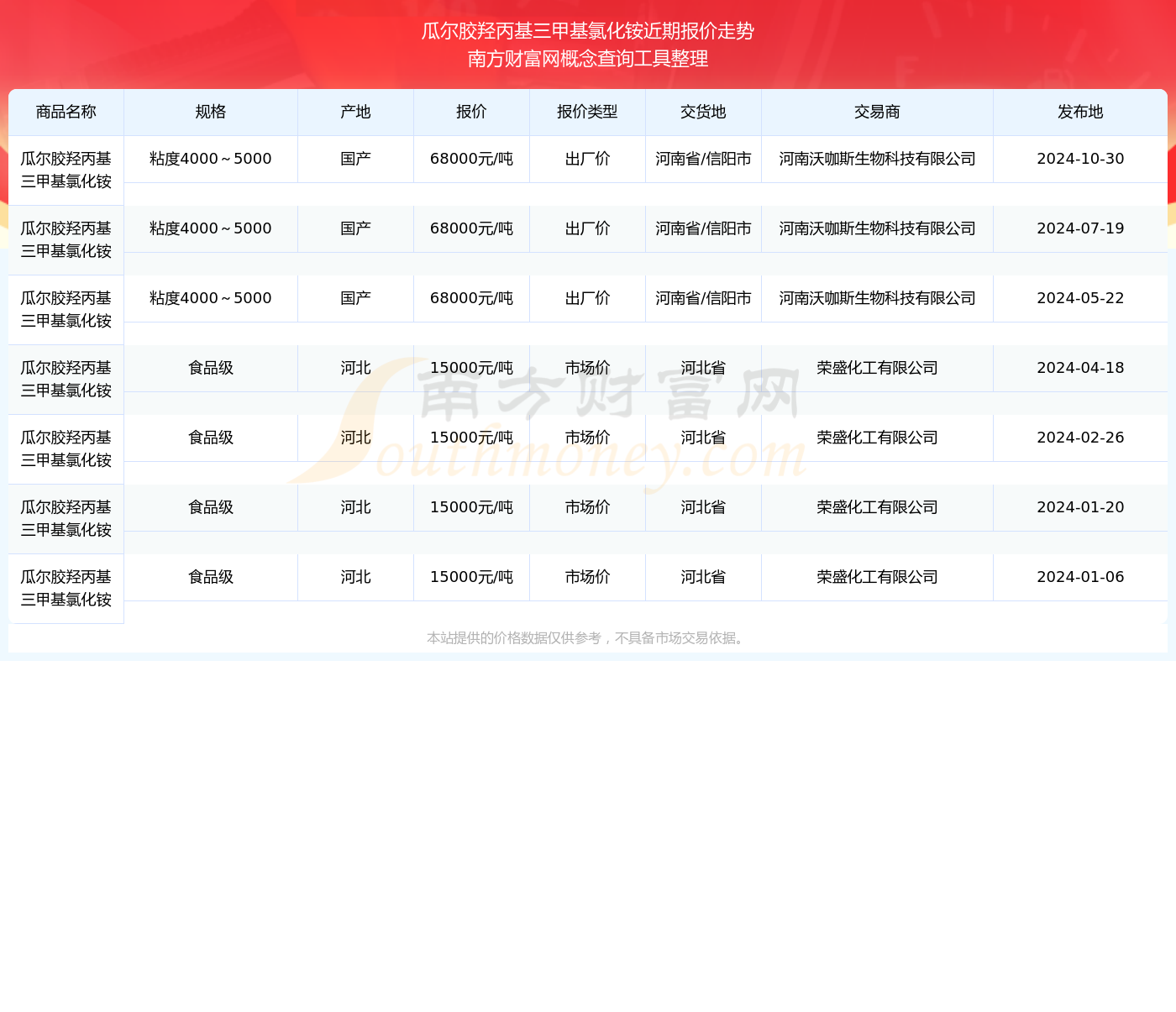Click the 规格 column header
The image size is (1176, 1012).
[x=211, y=112]
